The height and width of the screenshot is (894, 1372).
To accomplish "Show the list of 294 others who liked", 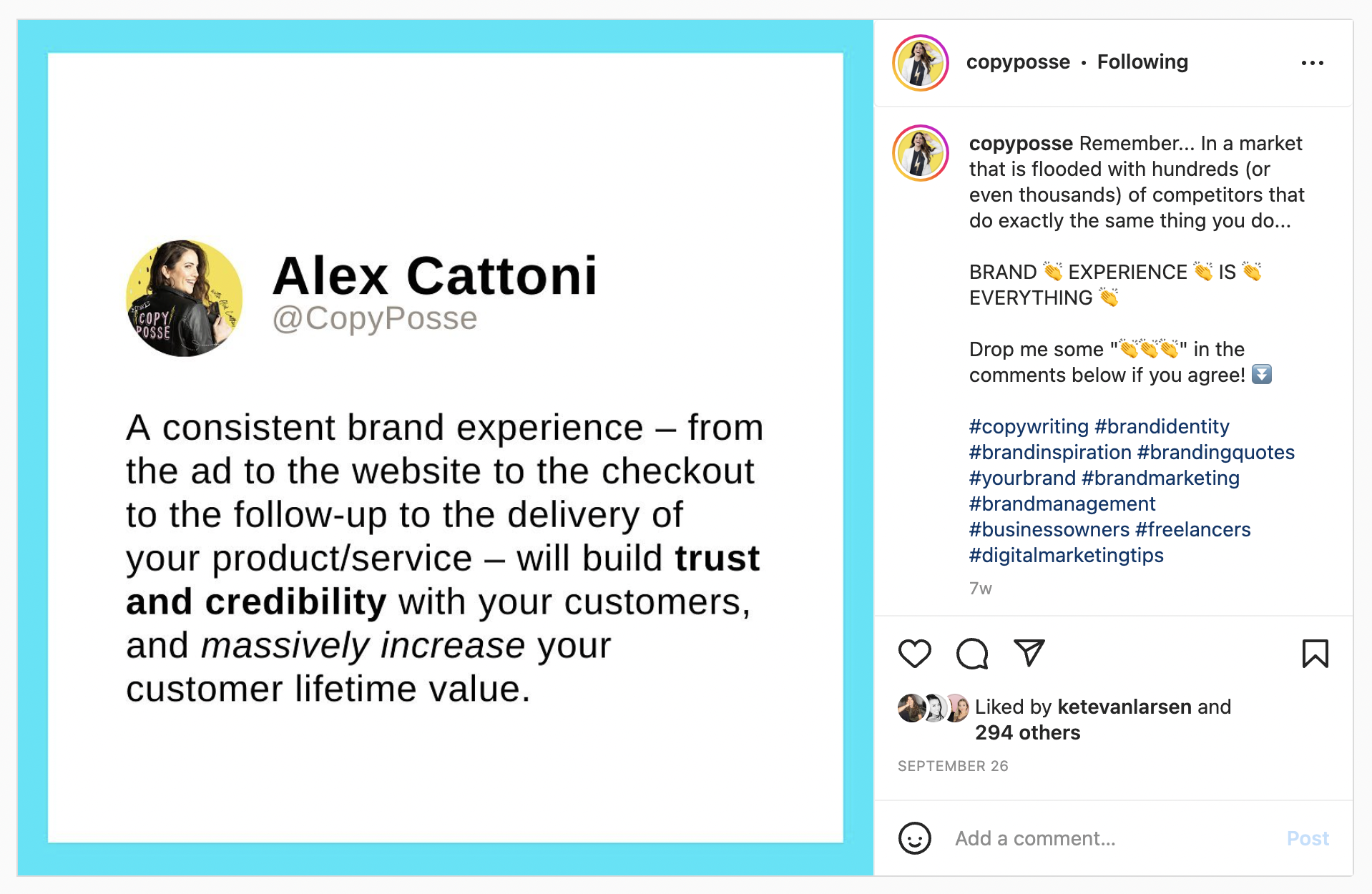I will [1027, 733].
